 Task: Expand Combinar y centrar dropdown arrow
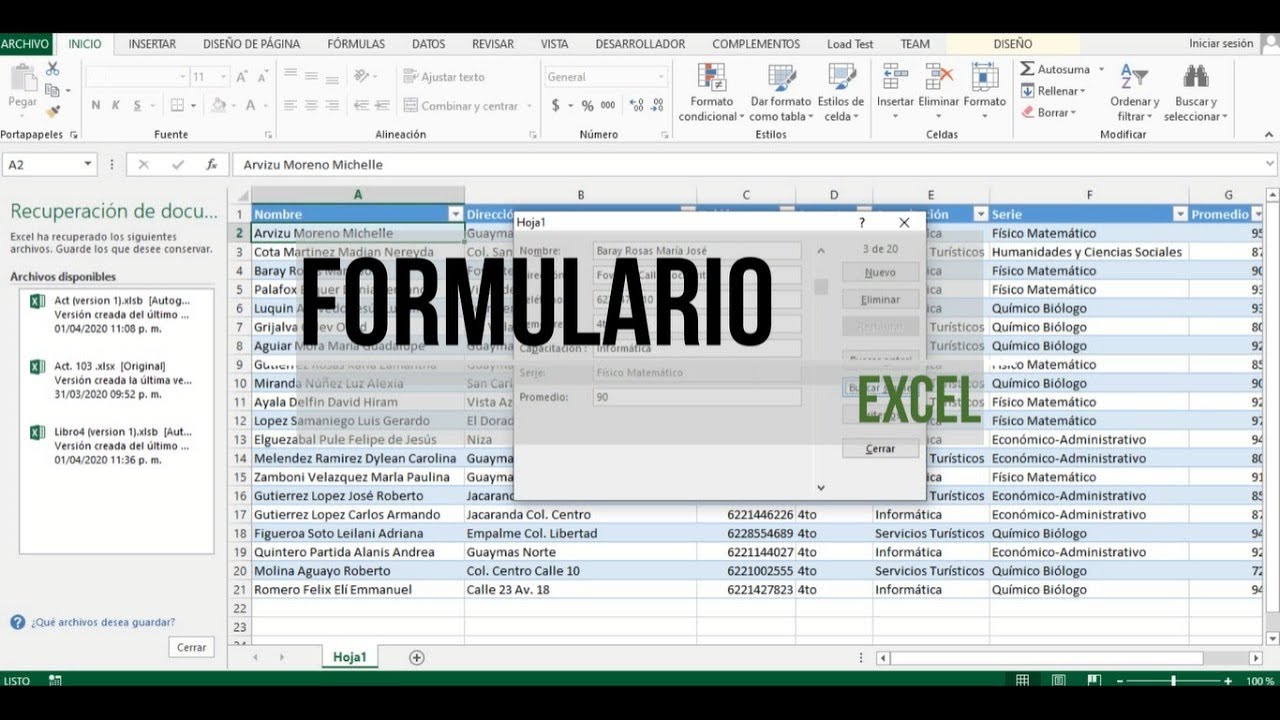point(527,106)
